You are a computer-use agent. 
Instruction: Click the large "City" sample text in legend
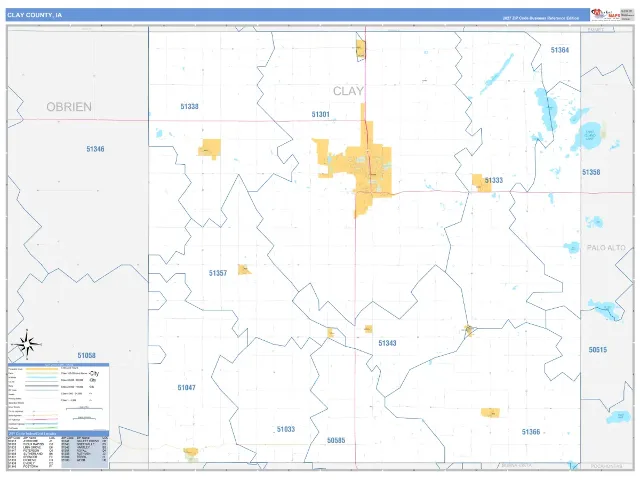click(x=94, y=373)
